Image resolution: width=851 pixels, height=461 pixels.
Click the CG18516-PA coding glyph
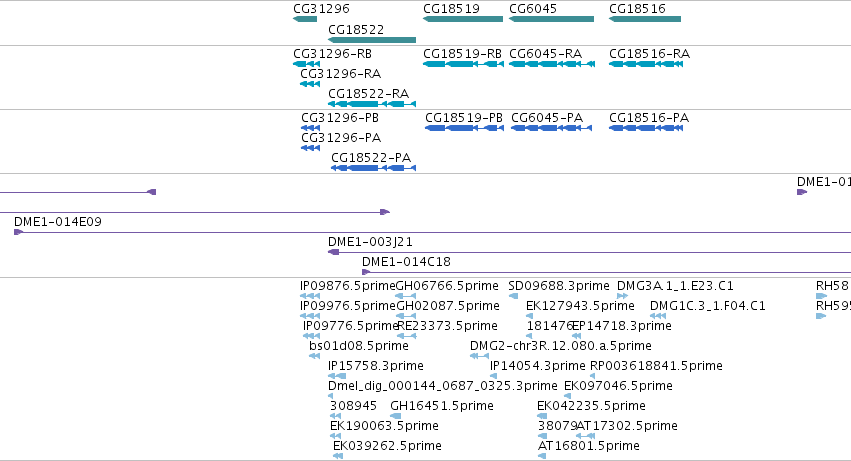coord(645,128)
